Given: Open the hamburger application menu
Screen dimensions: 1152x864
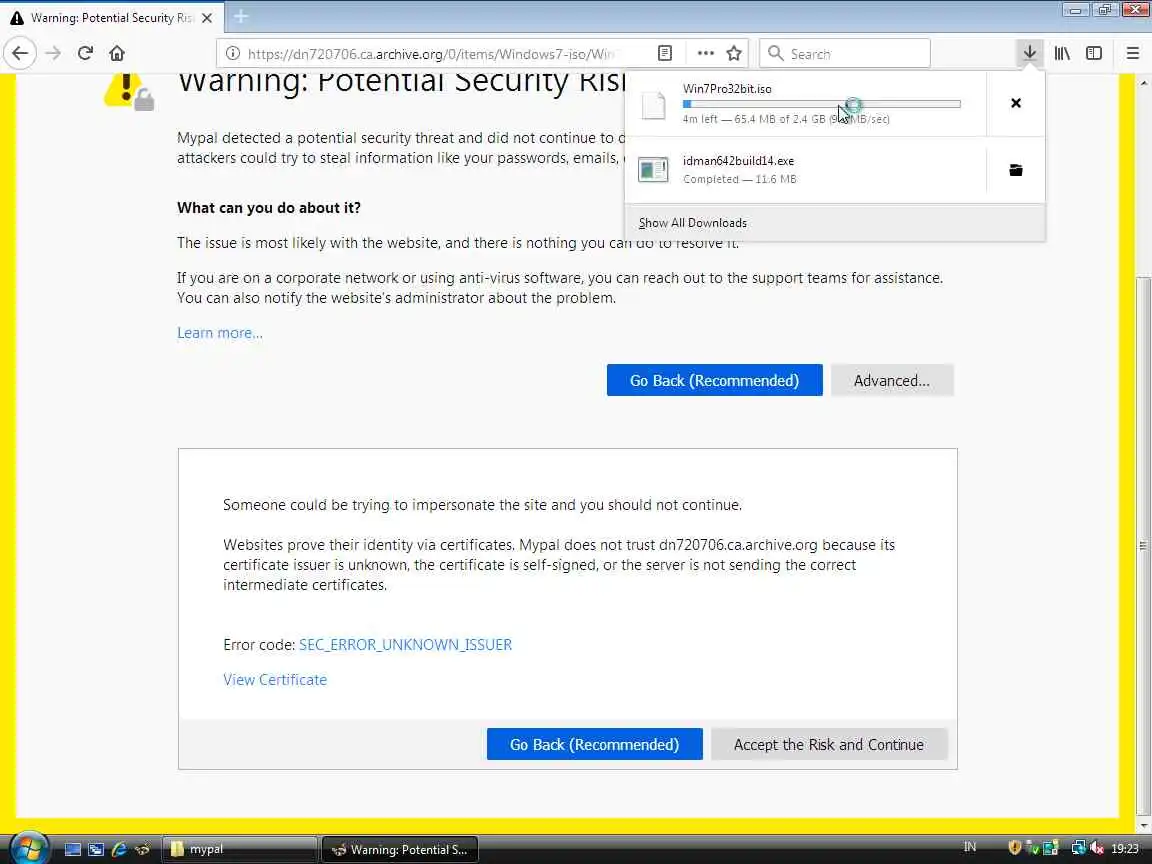Looking at the screenshot, I should click(x=1132, y=53).
